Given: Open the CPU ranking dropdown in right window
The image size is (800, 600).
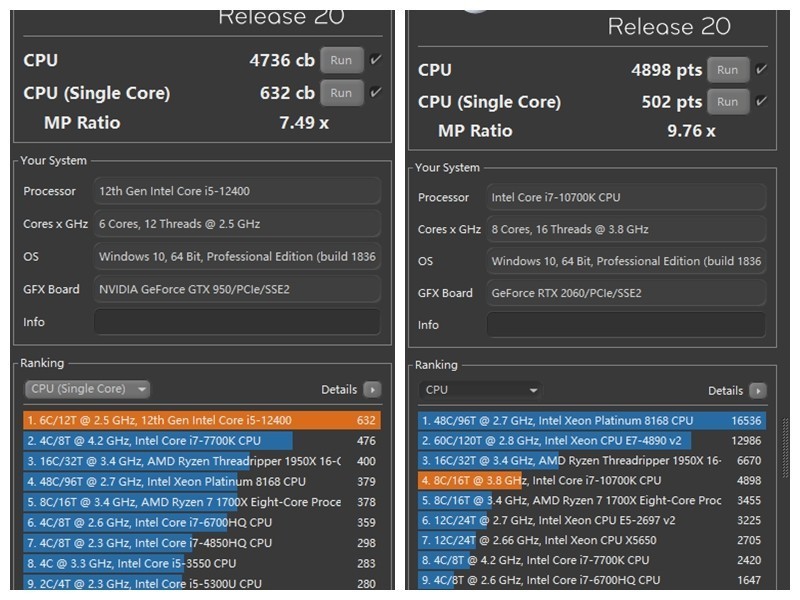Looking at the screenshot, I should [x=480, y=390].
